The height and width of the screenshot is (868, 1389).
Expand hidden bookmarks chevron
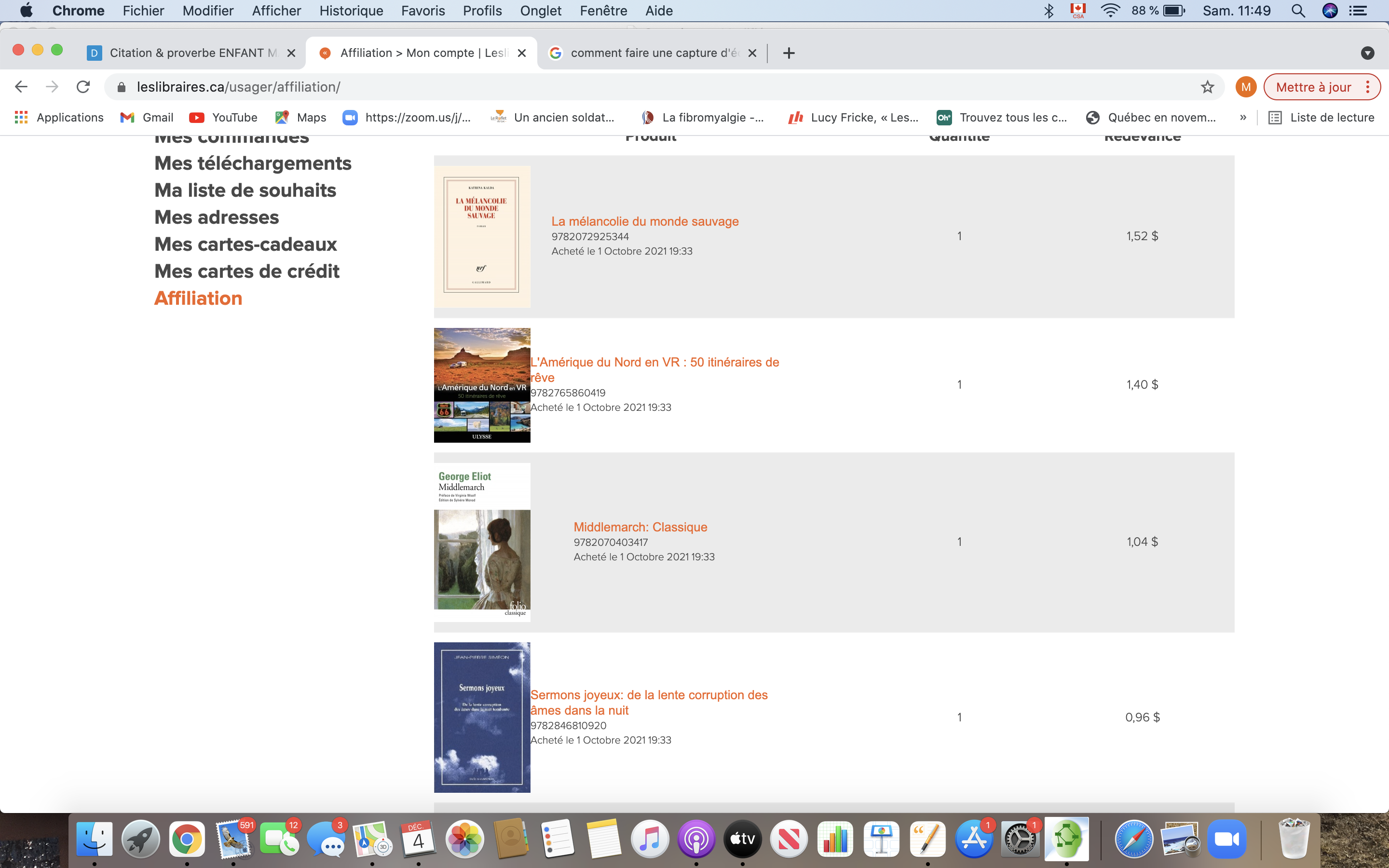click(x=1243, y=117)
